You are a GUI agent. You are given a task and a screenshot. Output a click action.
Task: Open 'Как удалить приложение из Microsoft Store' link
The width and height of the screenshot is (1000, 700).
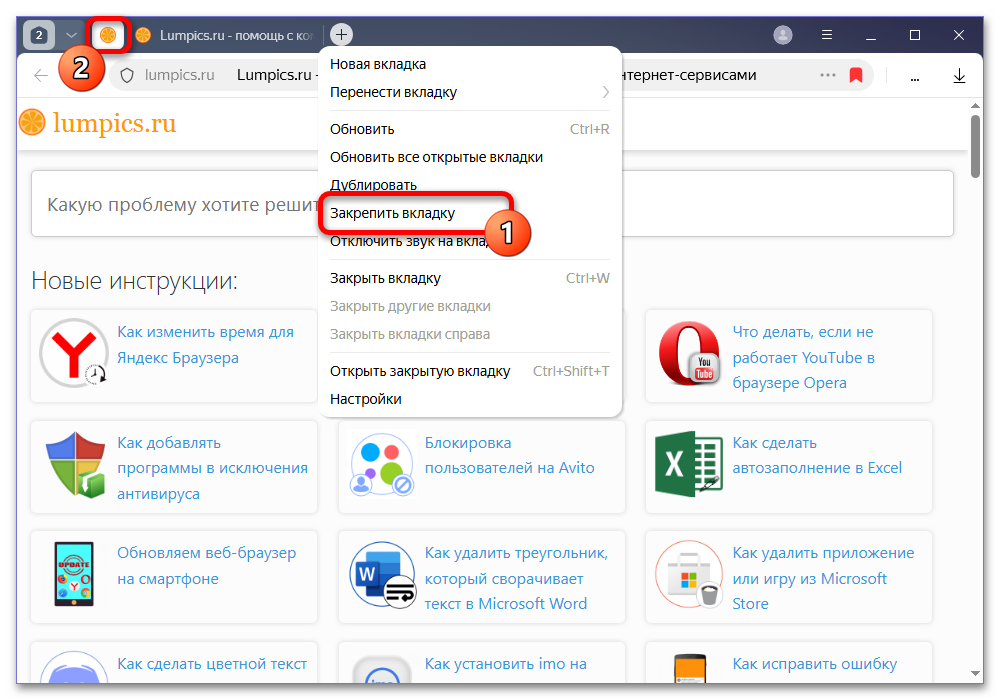click(823, 578)
